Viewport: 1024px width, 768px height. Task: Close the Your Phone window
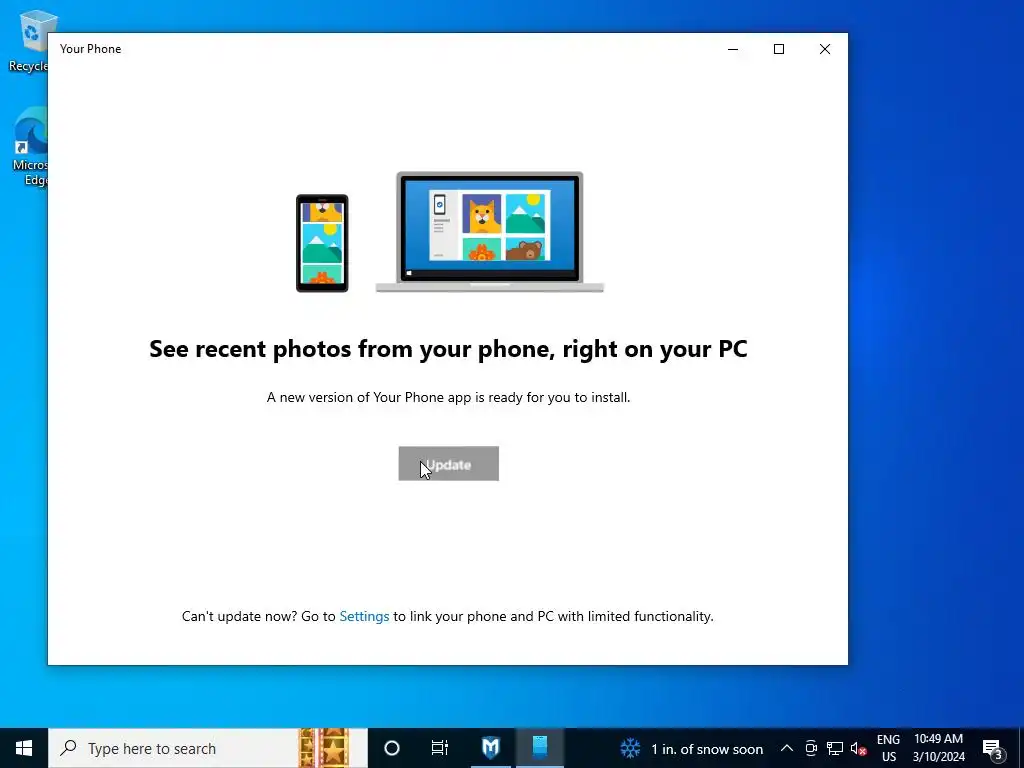pyautogui.click(x=825, y=49)
